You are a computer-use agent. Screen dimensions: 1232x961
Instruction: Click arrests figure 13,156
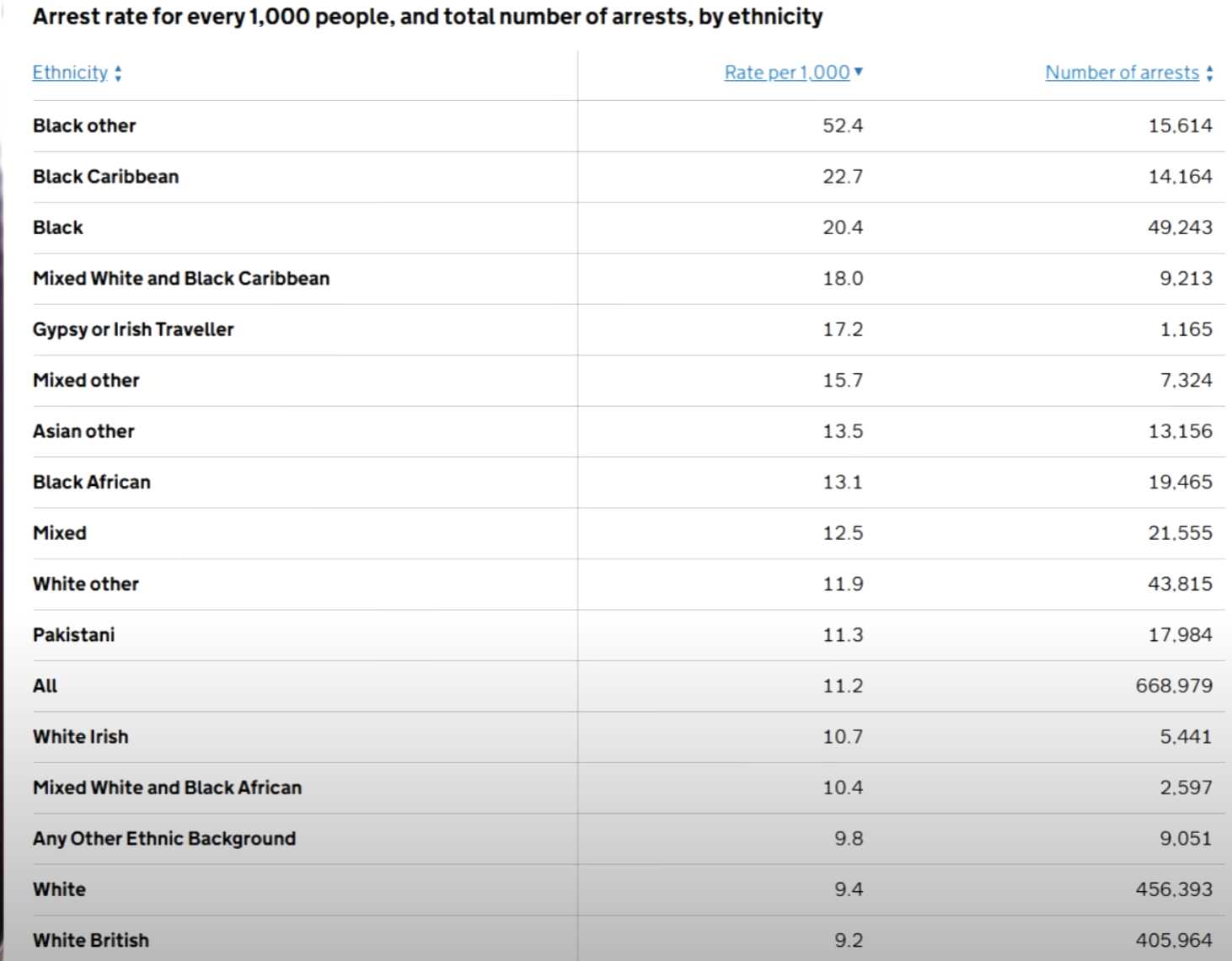click(1180, 431)
